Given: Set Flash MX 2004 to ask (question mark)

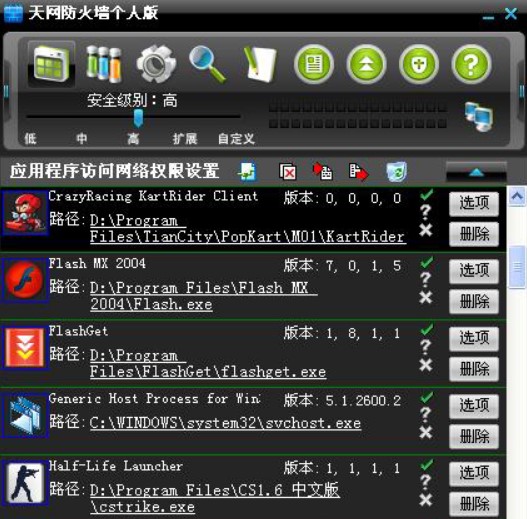Looking at the screenshot, I should tap(425, 279).
